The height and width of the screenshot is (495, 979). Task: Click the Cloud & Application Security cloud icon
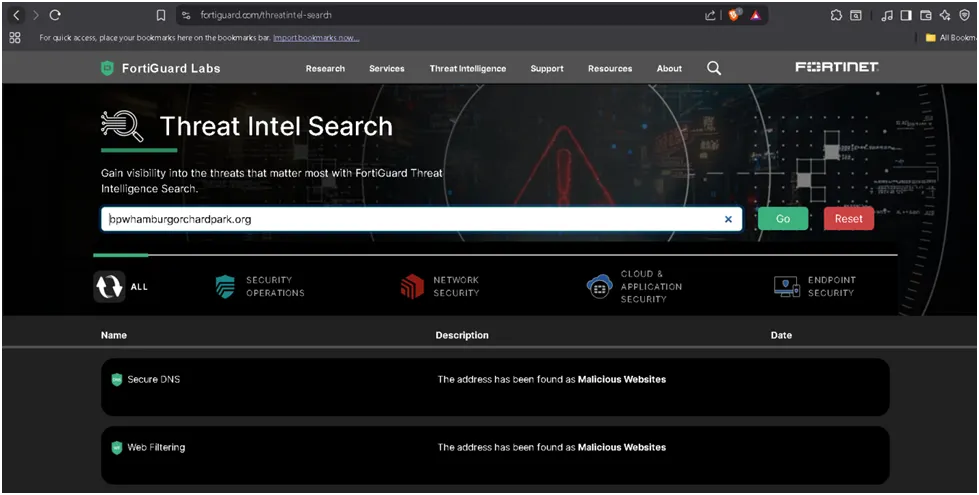click(x=599, y=287)
